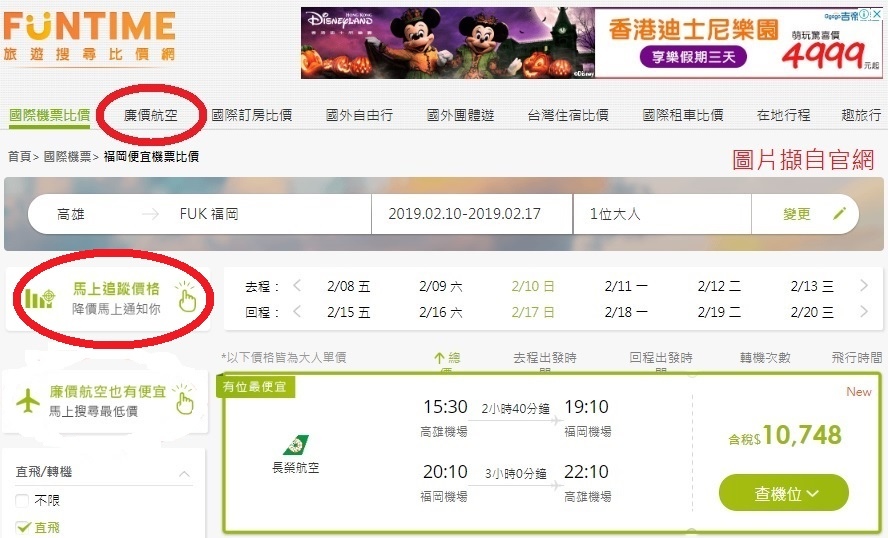Select the 2/11 一 departure date

(626, 286)
